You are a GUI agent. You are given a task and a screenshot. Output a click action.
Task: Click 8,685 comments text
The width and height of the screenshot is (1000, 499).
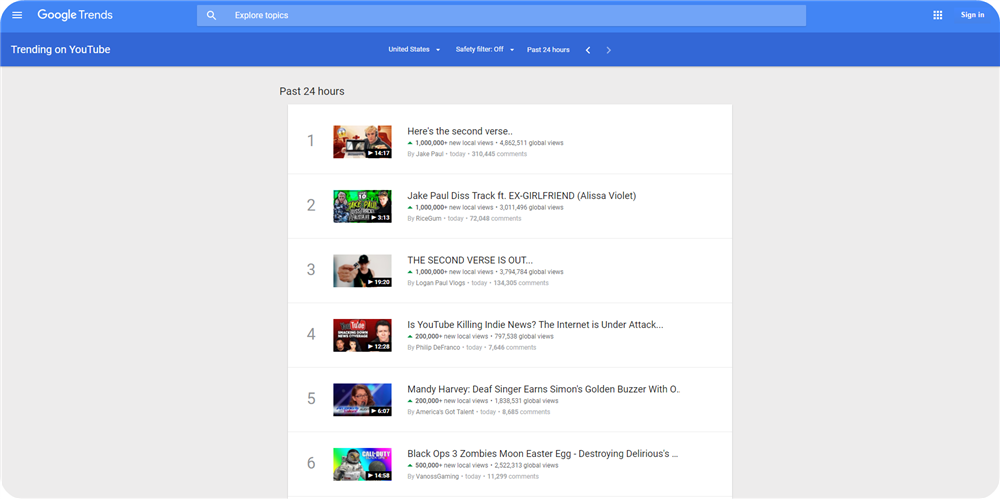point(526,412)
